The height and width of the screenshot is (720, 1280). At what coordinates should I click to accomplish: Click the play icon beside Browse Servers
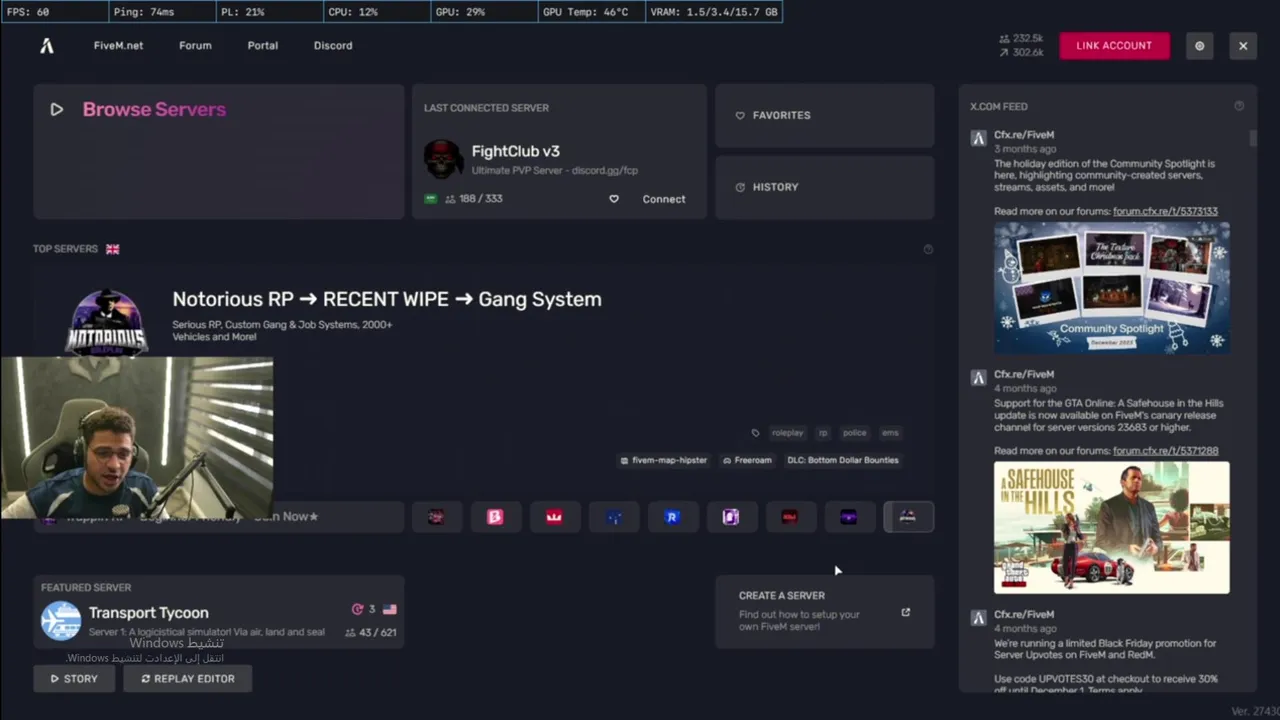point(57,110)
